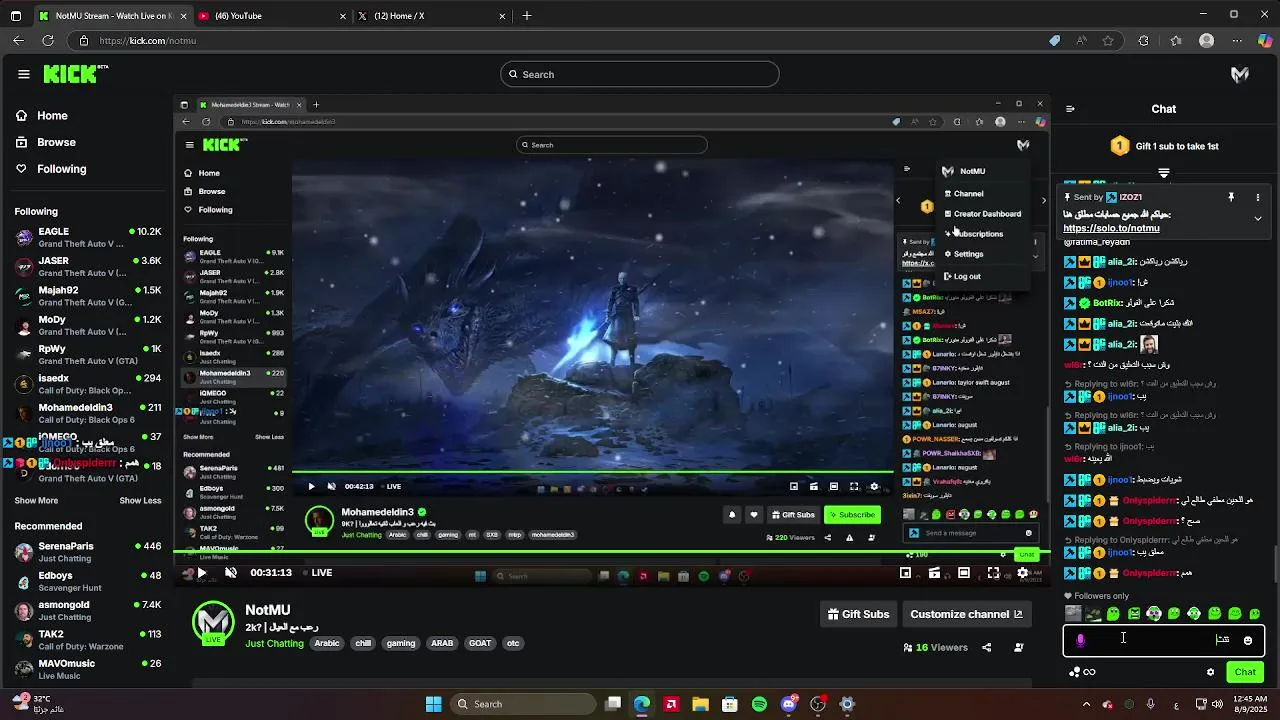Collapse Following list with Show Less
This screenshot has height=720, width=1280.
point(140,501)
